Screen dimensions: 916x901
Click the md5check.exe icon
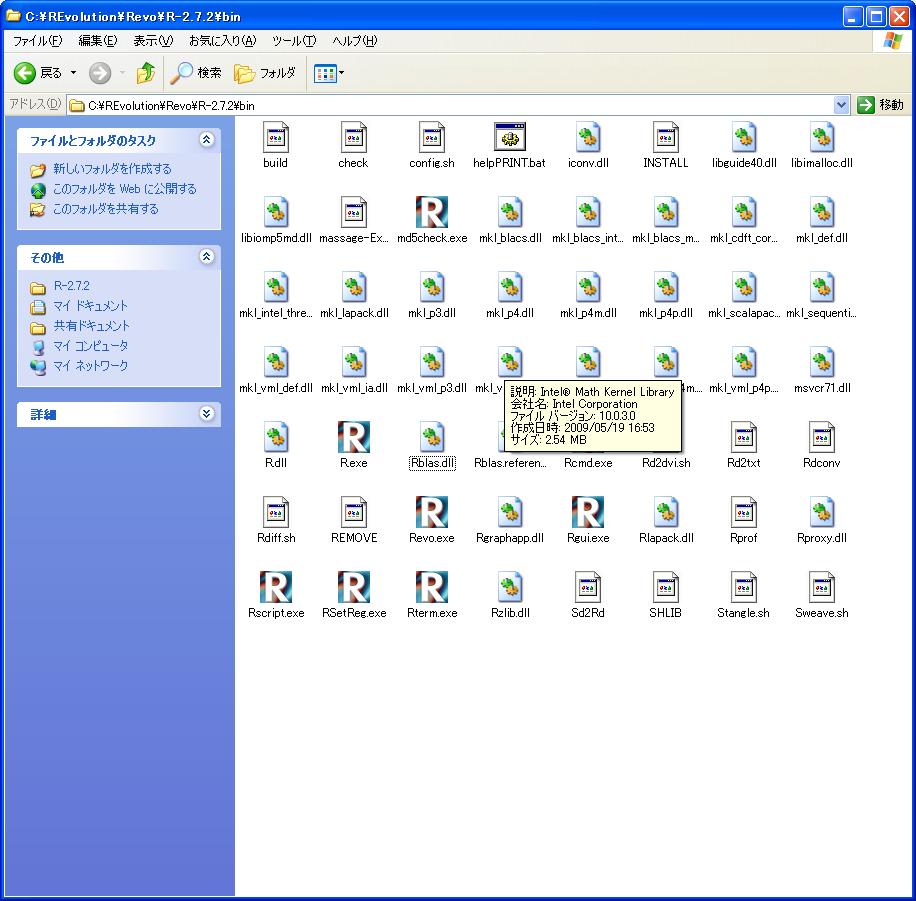point(431,212)
